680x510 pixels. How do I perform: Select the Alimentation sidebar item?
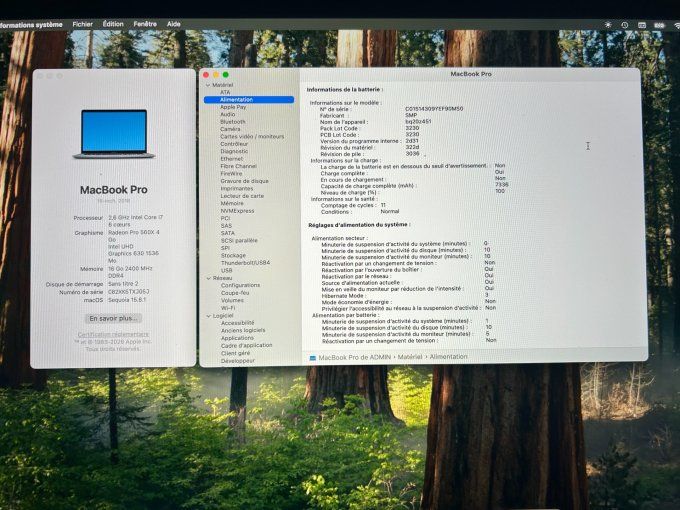tap(249, 100)
